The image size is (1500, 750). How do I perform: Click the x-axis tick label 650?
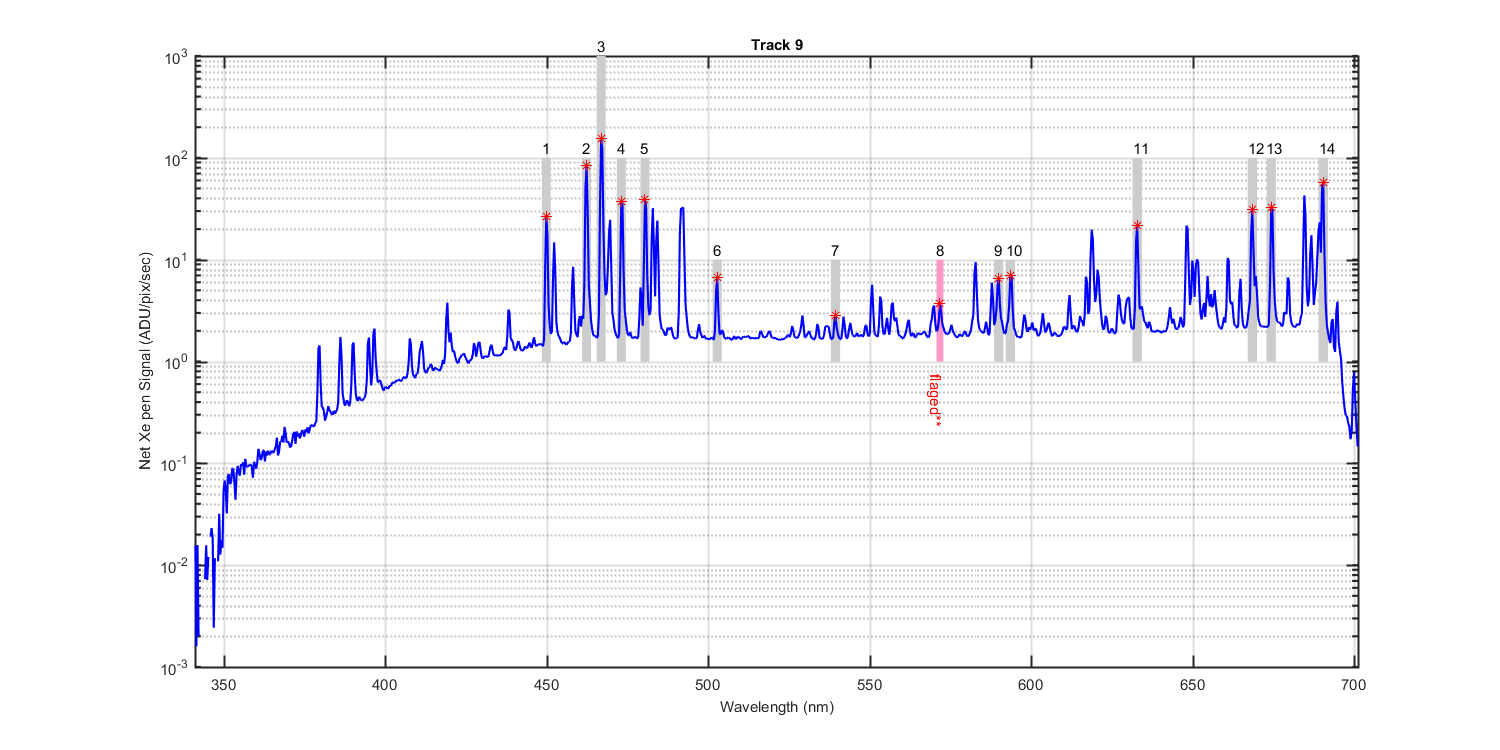pos(1193,688)
